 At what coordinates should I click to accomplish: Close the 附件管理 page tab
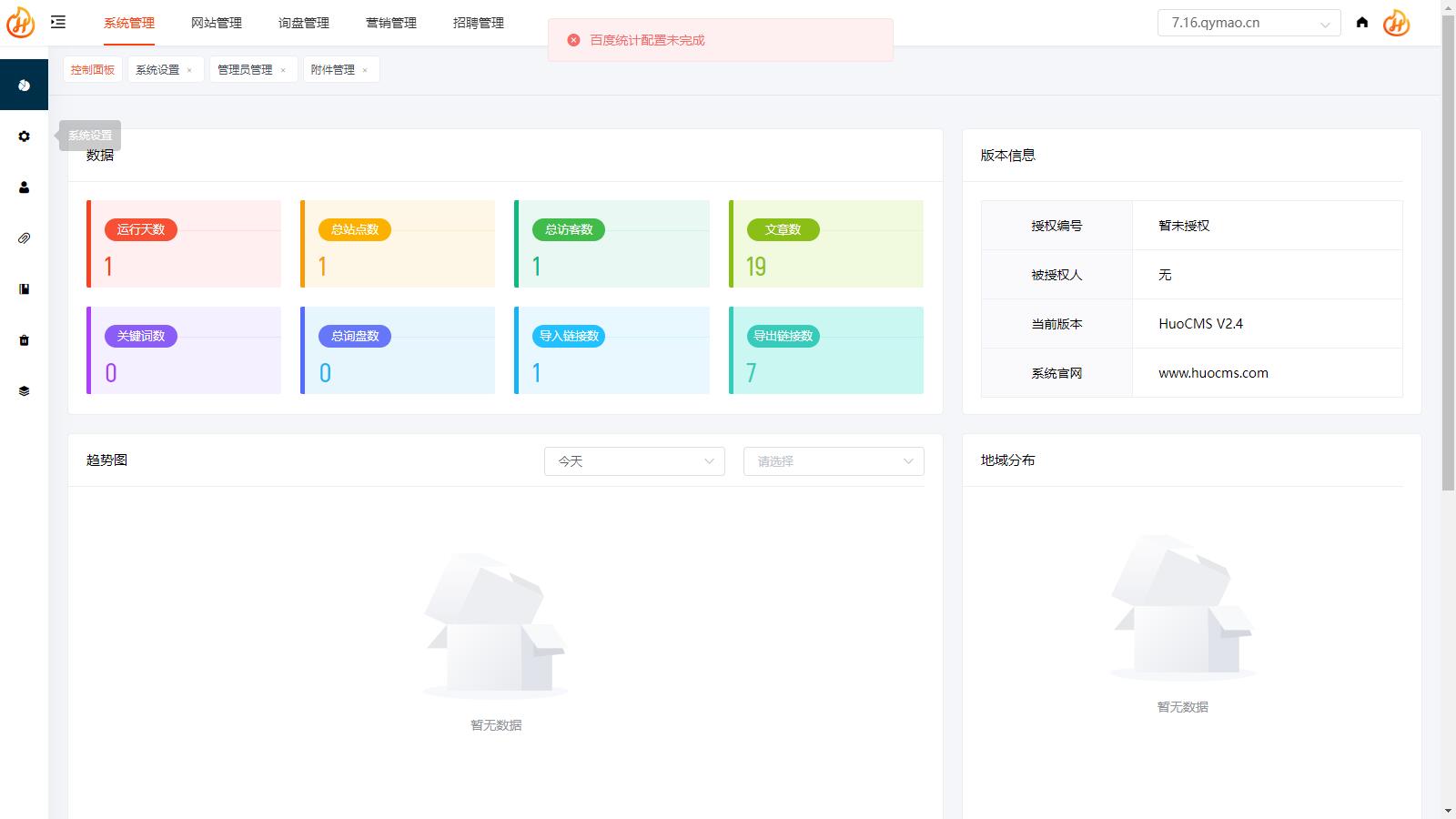click(x=365, y=70)
